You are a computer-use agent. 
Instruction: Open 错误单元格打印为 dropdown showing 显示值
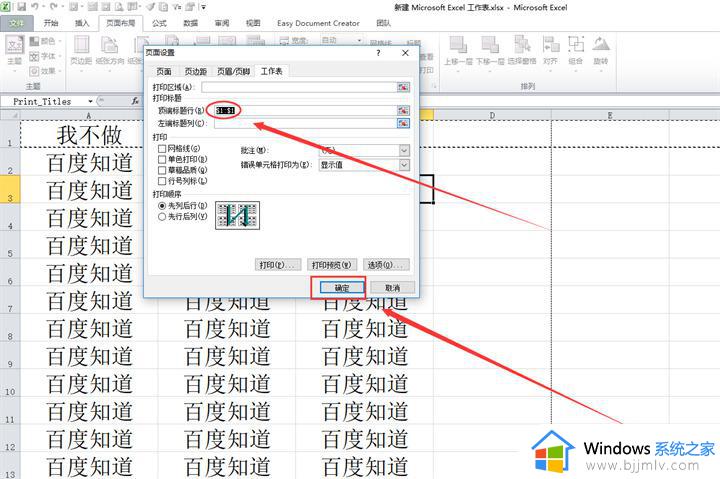tap(404, 165)
